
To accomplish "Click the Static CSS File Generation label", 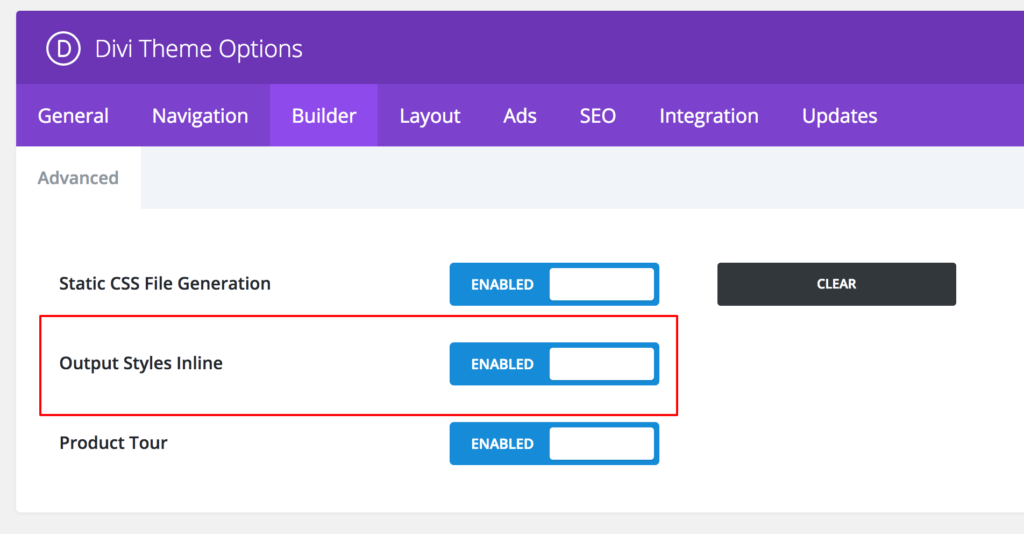I will [x=165, y=284].
